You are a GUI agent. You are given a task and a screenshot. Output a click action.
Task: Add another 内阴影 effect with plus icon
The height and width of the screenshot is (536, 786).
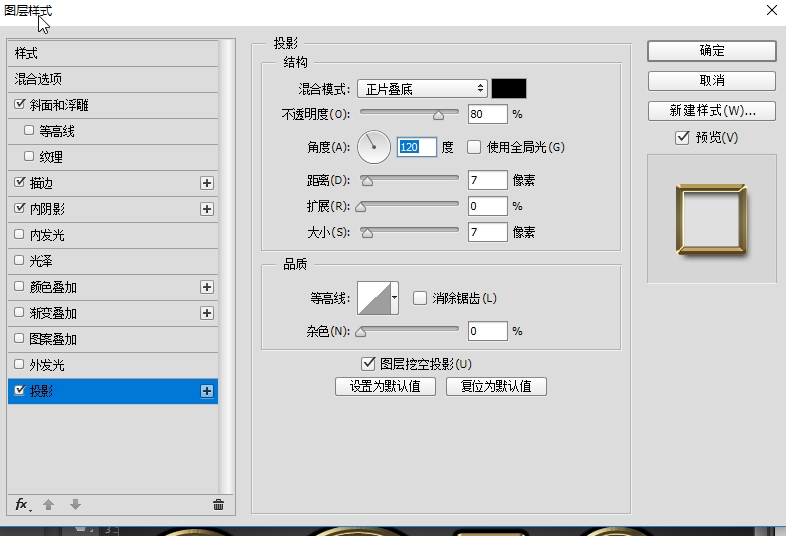(x=207, y=209)
